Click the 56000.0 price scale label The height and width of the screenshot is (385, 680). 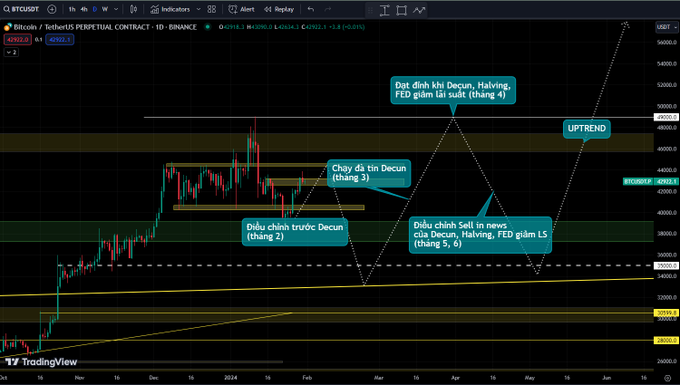coord(667,42)
